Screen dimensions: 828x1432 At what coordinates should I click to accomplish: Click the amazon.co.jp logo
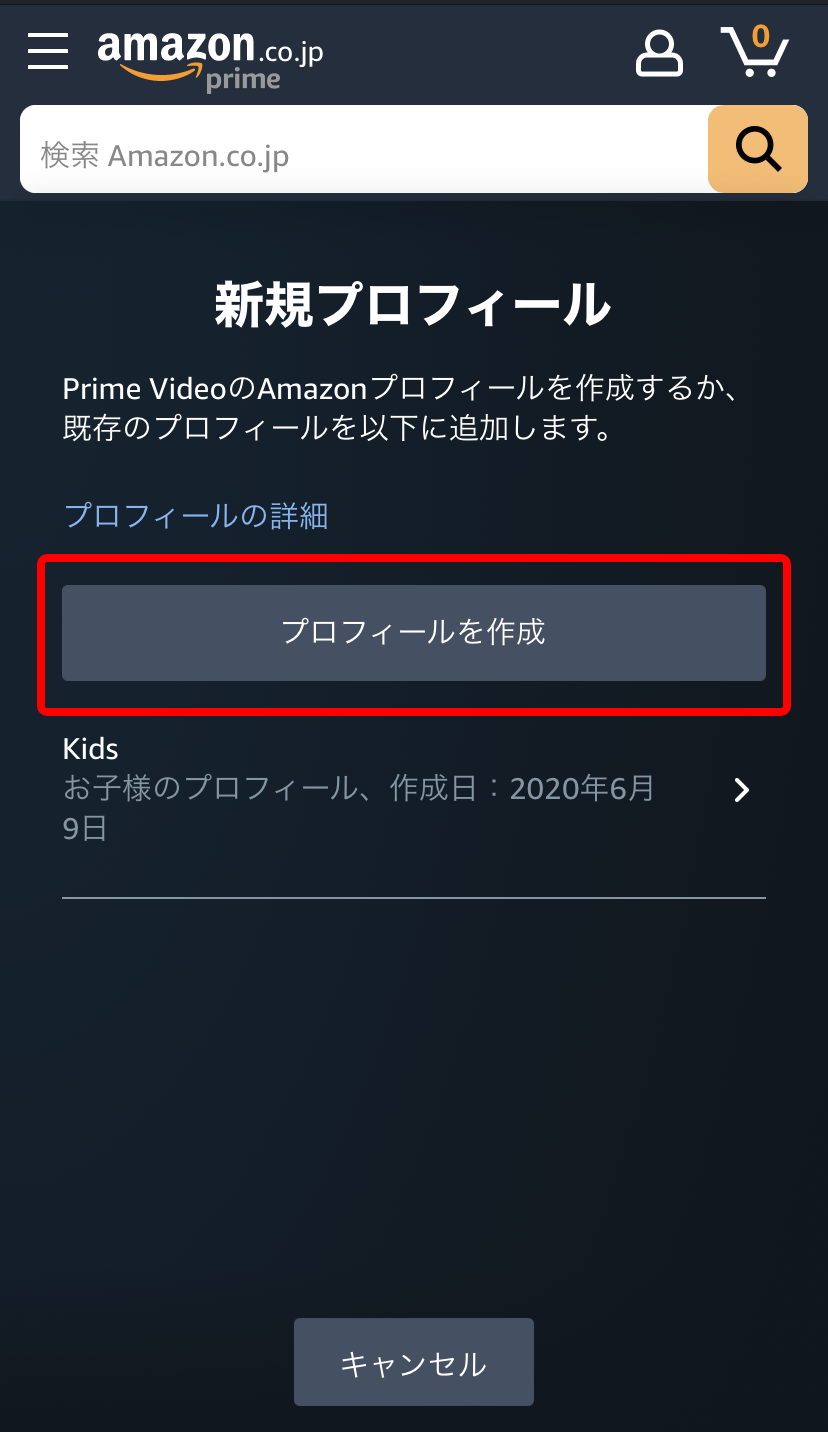click(x=210, y=59)
